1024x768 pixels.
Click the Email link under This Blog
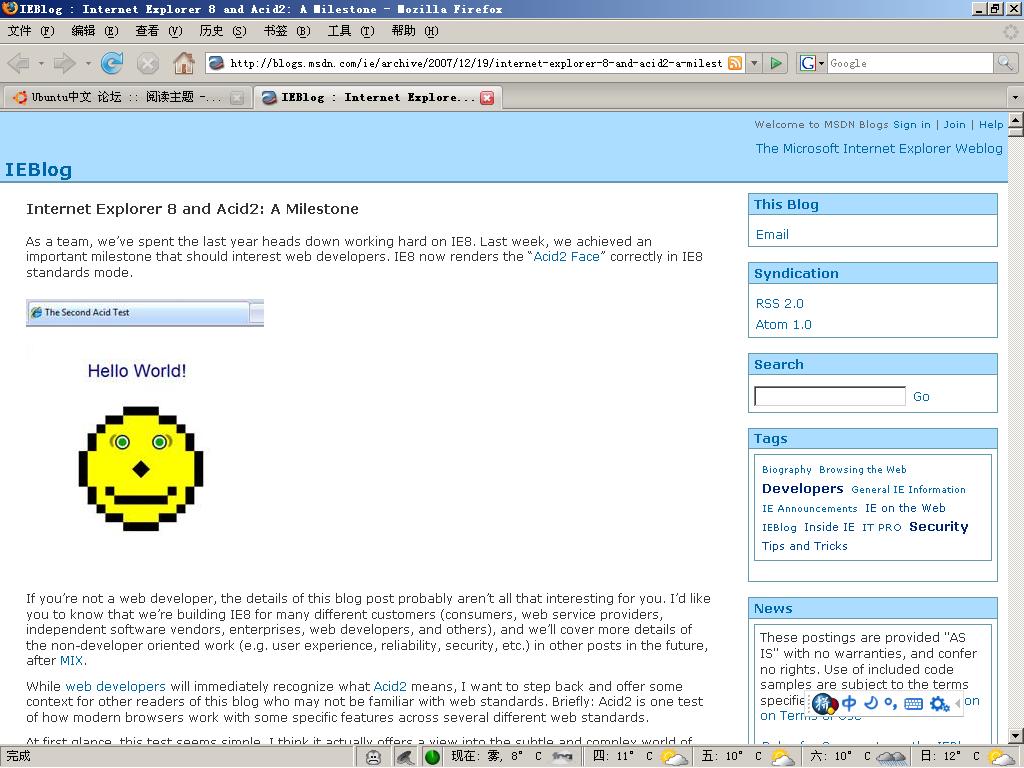coord(772,234)
